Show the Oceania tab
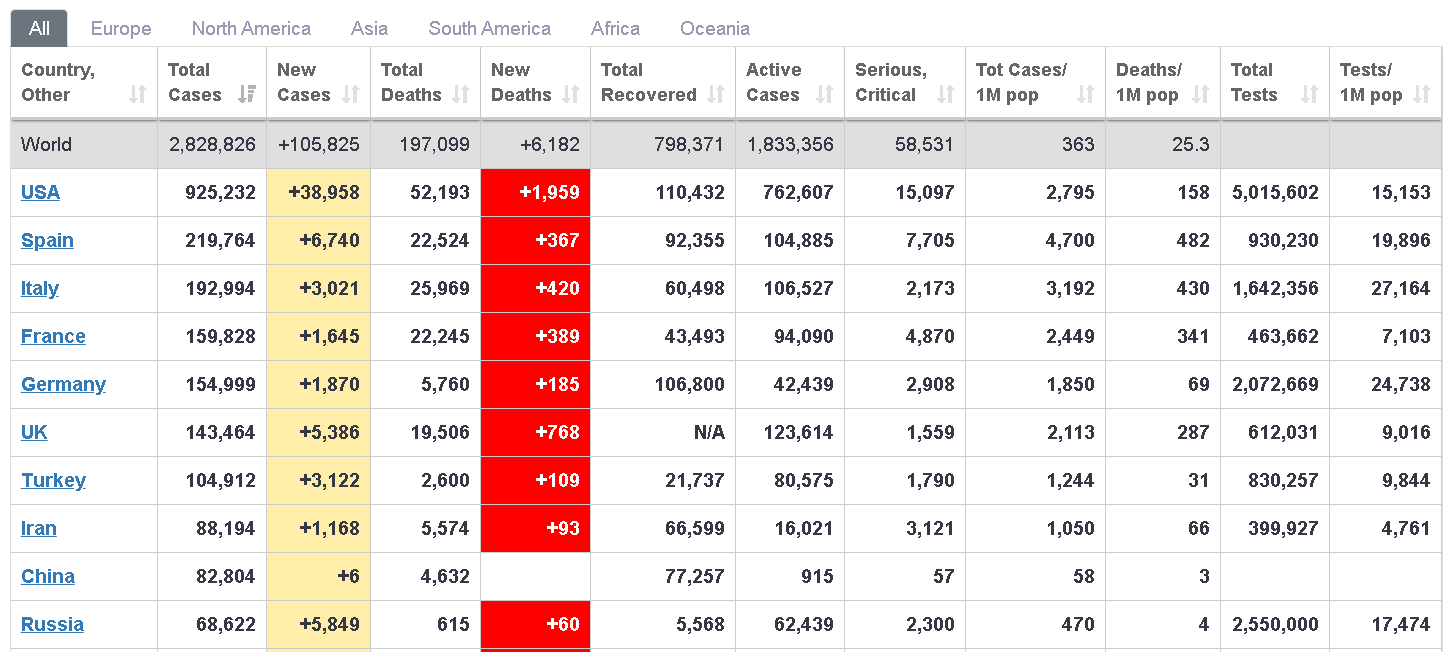Image resolution: width=1449 pixels, height=652 pixels. click(715, 28)
